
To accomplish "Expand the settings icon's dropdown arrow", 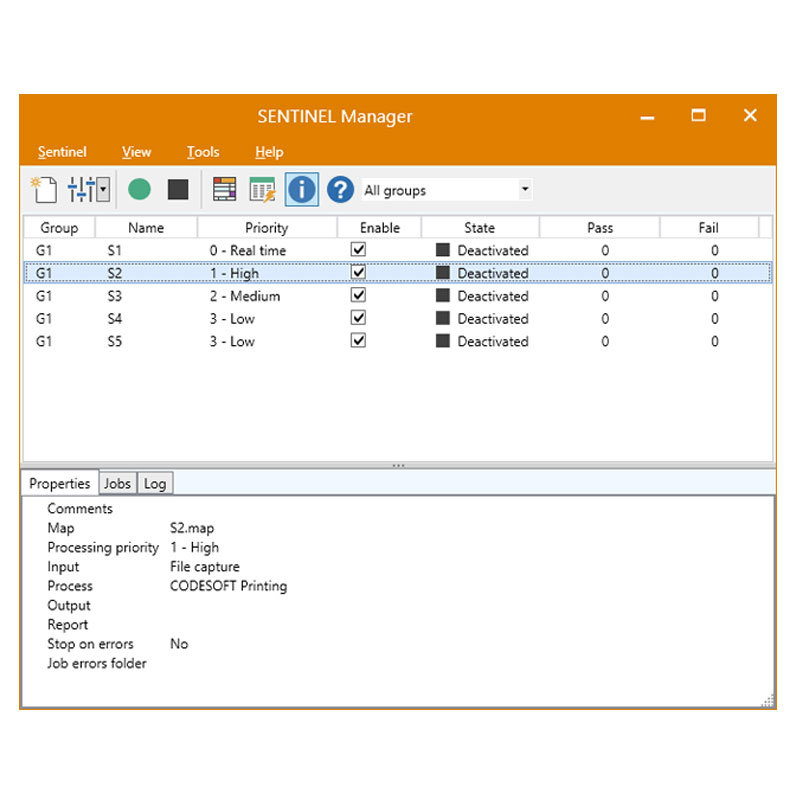I will tap(103, 188).
